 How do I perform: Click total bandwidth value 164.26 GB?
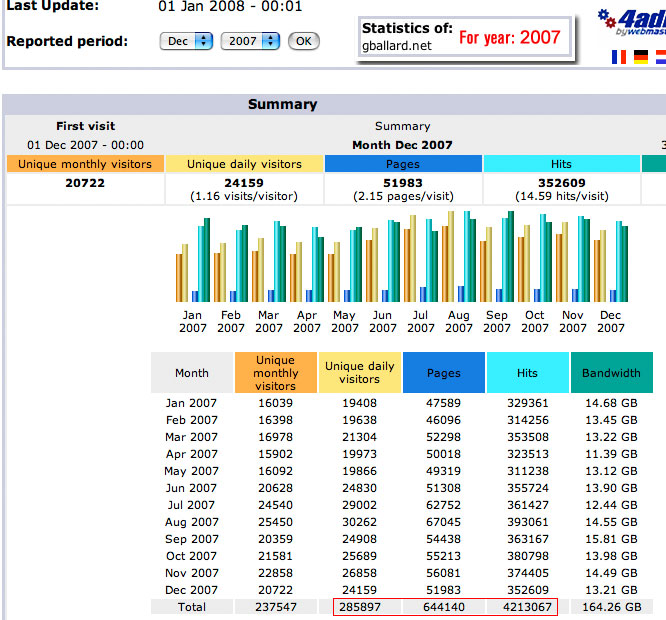click(x=612, y=607)
